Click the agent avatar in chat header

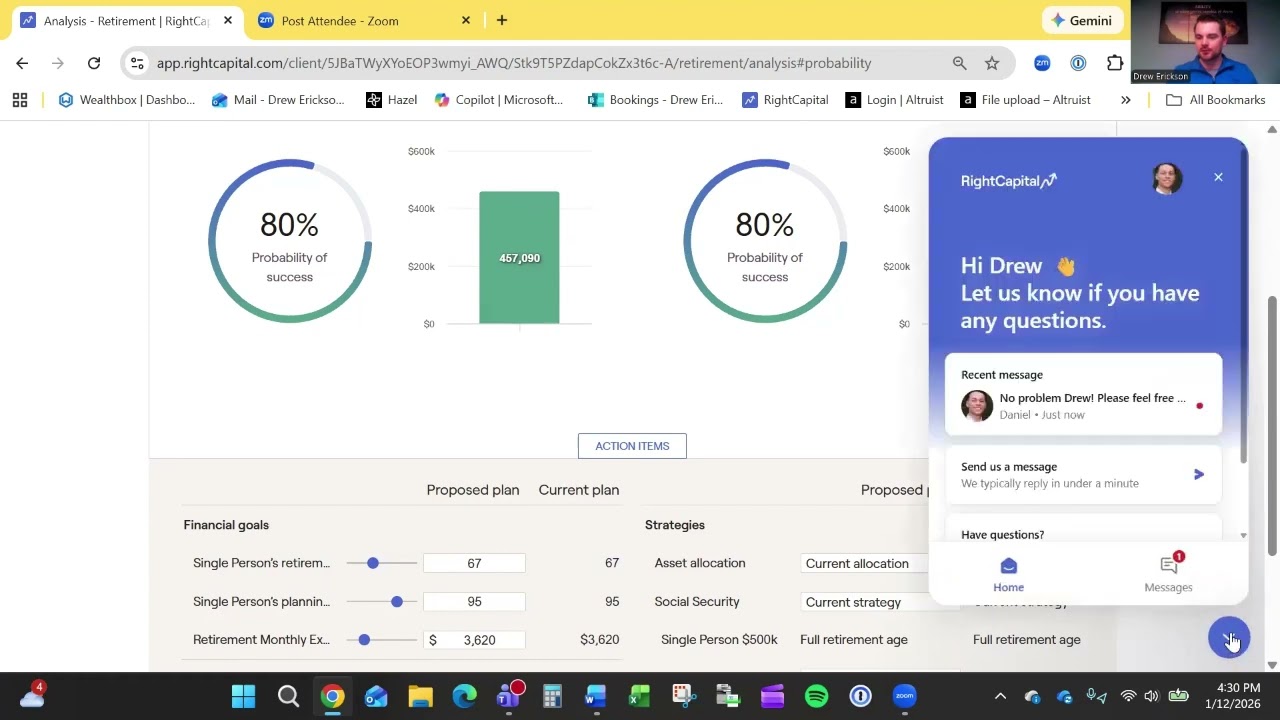1166,179
